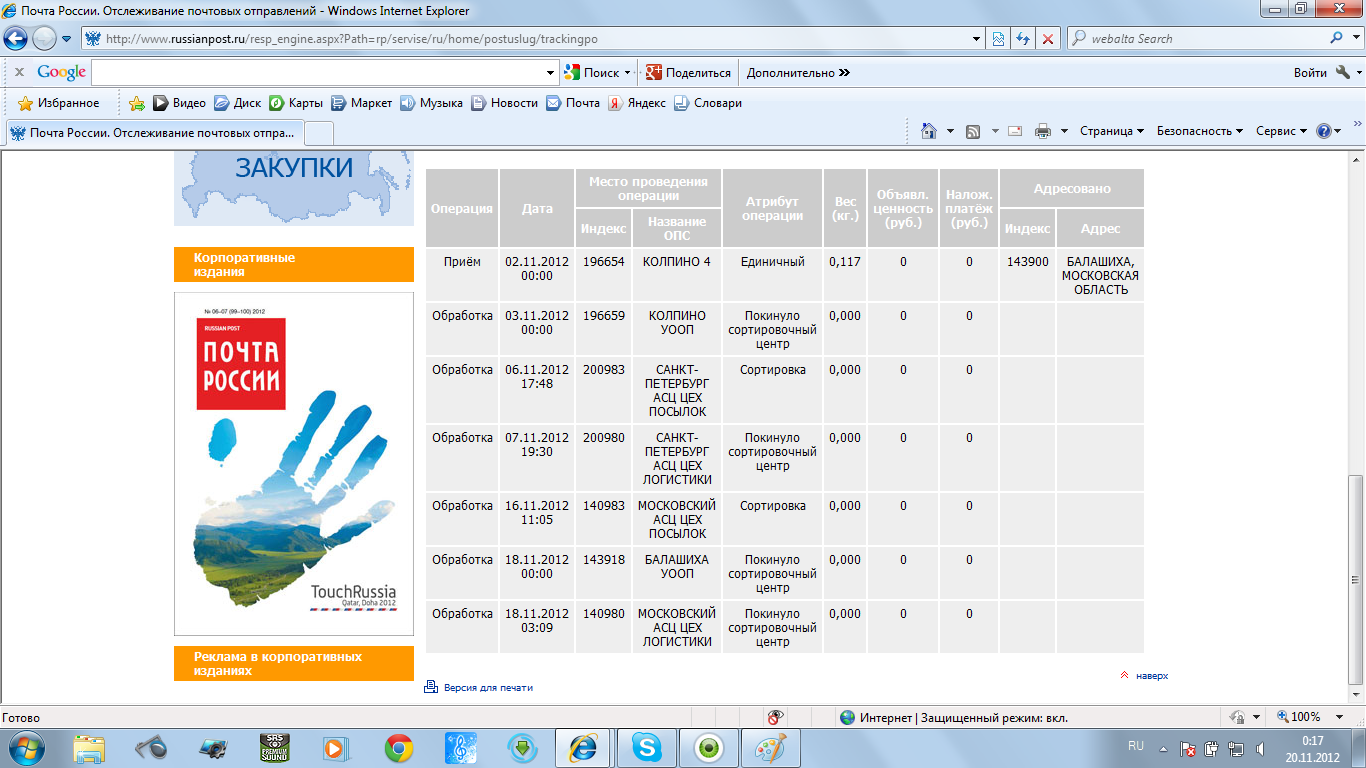Expand the Безопасность dropdown menu
Screen dimensions: 1366x768
pos(1199,131)
